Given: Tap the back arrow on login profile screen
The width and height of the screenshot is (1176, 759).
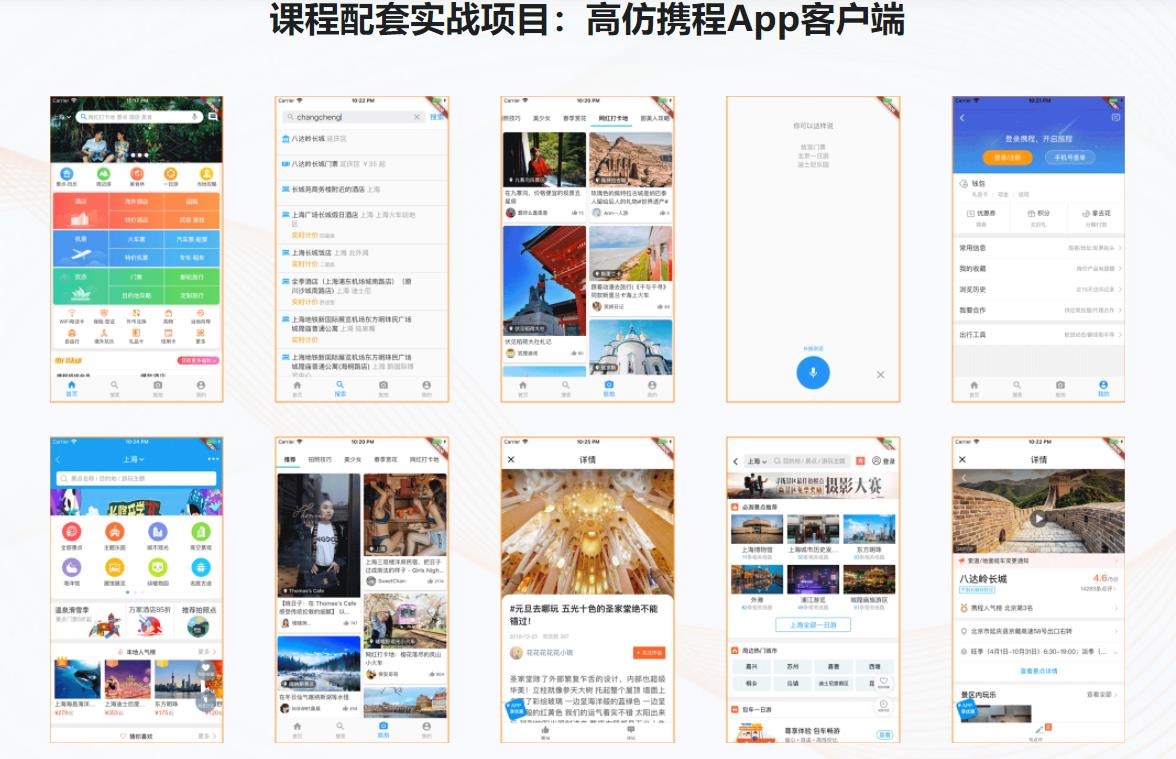Looking at the screenshot, I should pyautogui.click(x=962, y=118).
